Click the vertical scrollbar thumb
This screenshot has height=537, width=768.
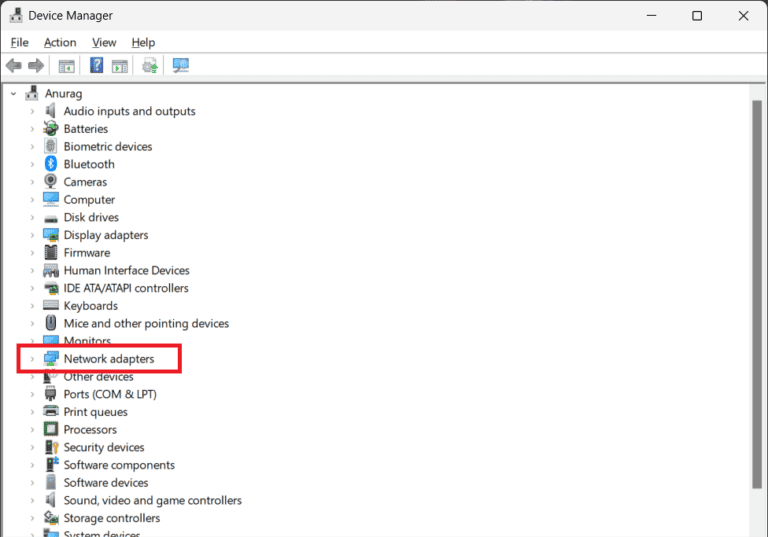(757, 294)
